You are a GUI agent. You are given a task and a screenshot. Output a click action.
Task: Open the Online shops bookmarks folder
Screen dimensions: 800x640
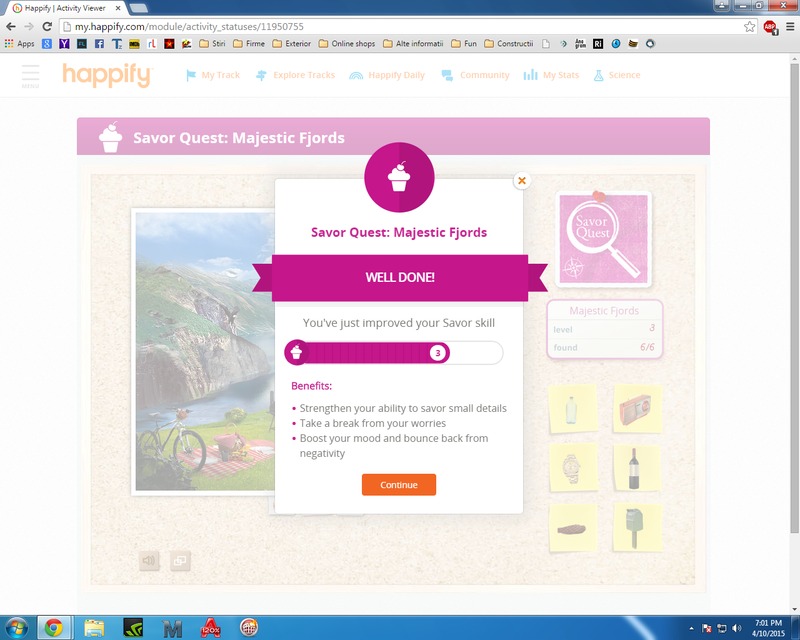[347, 44]
